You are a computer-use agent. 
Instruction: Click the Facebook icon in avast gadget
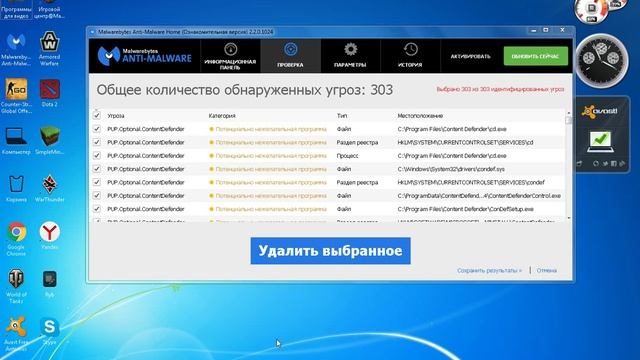click(613, 164)
